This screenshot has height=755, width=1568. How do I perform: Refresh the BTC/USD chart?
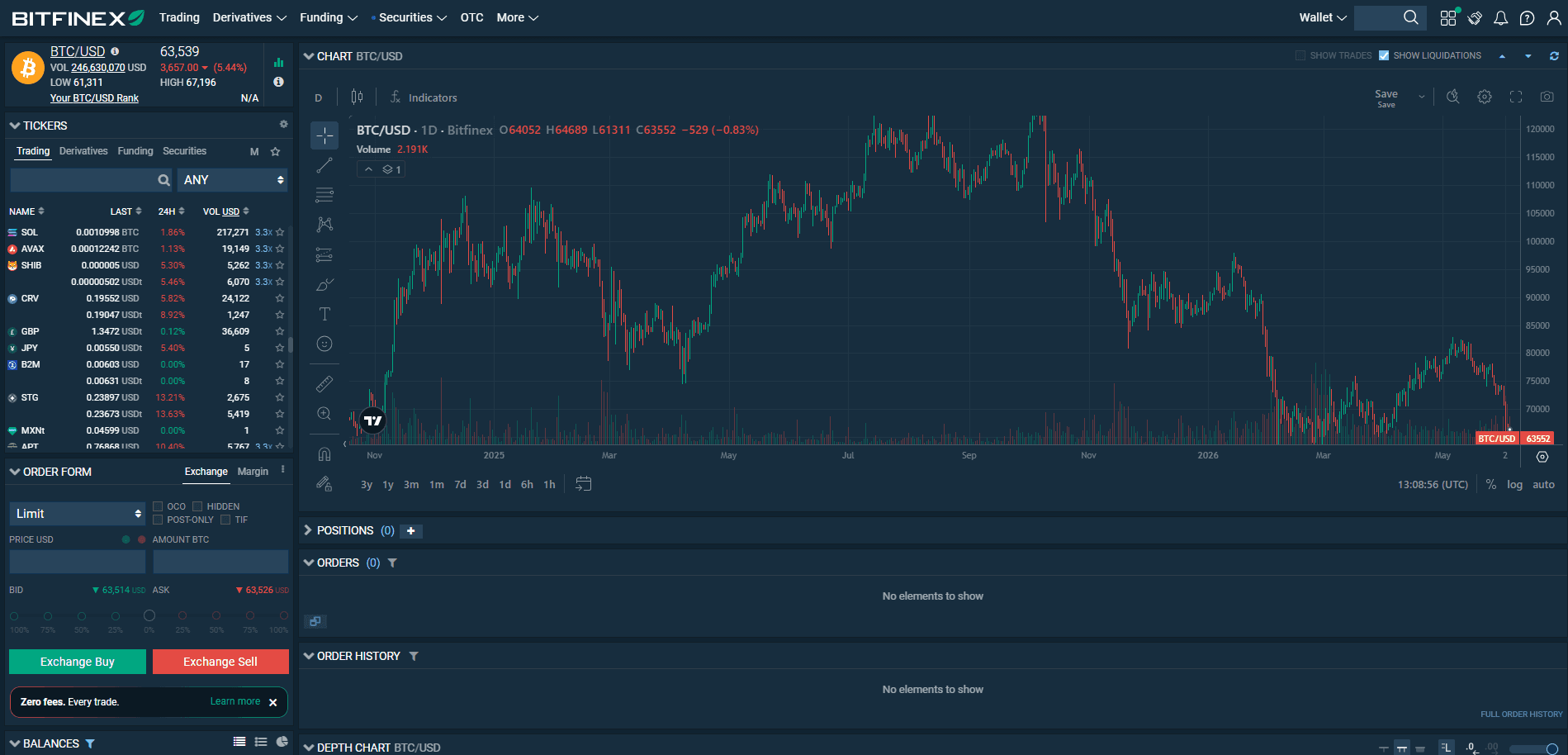pyautogui.click(x=1554, y=56)
